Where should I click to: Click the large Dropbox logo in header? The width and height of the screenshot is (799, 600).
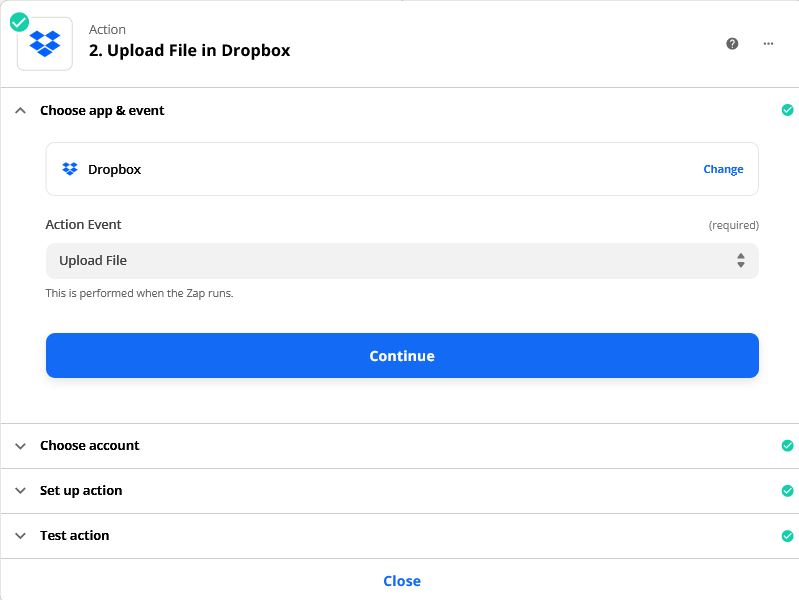point(45,44)
